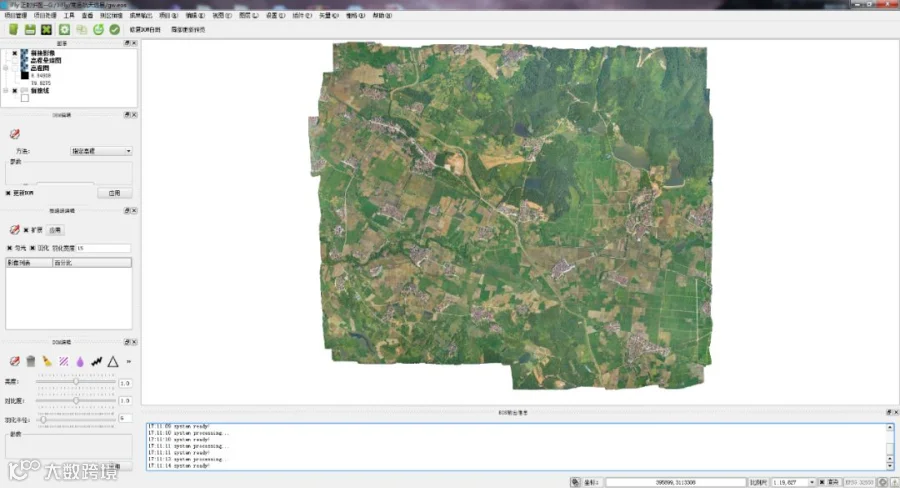Select the triangle outline tool

[113, 361]
